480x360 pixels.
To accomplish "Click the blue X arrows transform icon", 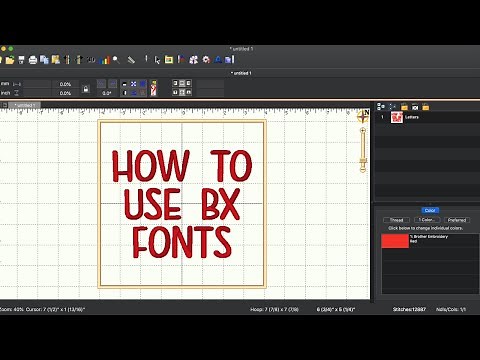I will 133,84.
